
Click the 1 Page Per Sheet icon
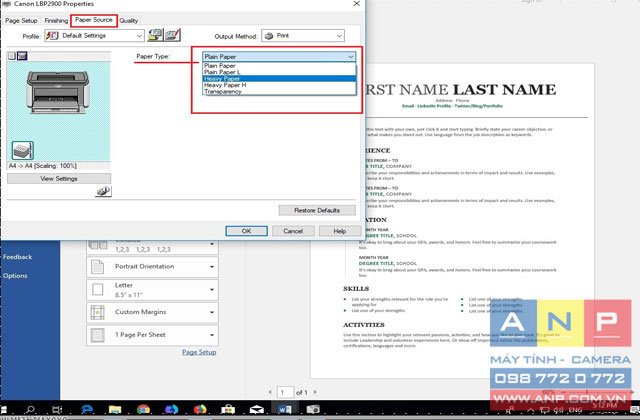click(x=98, y=335)
